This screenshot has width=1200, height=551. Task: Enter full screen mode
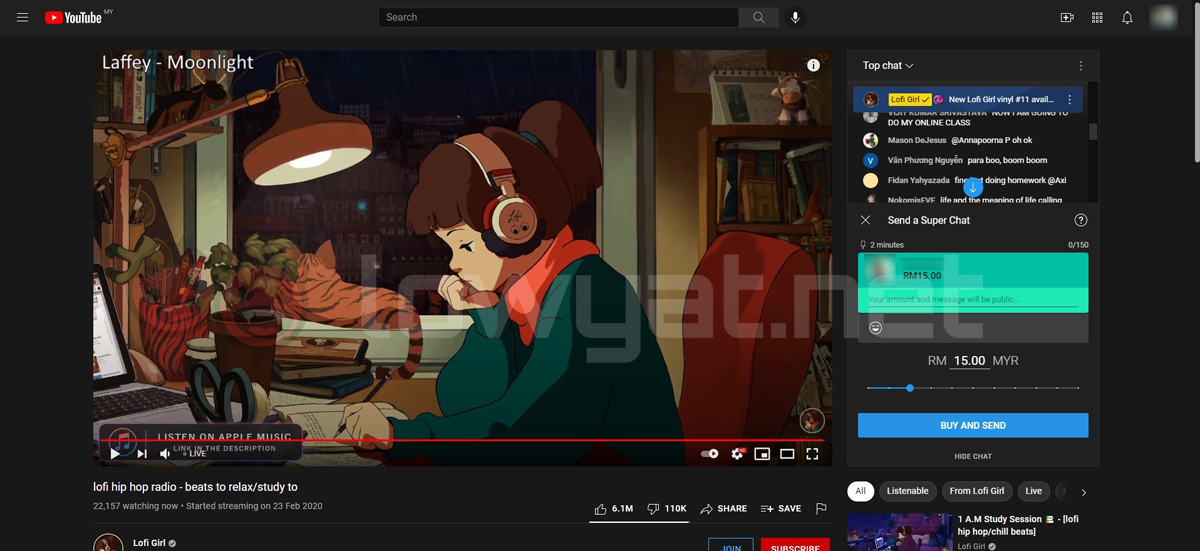click(812, 454)
